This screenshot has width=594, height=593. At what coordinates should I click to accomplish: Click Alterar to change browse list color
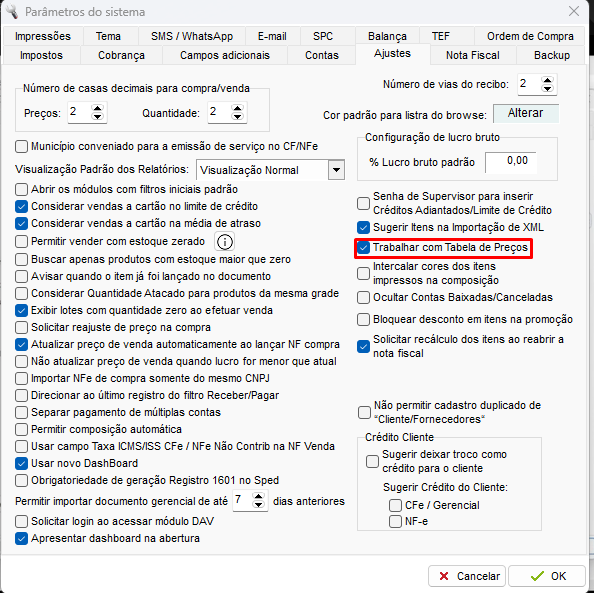coord(525,113)
